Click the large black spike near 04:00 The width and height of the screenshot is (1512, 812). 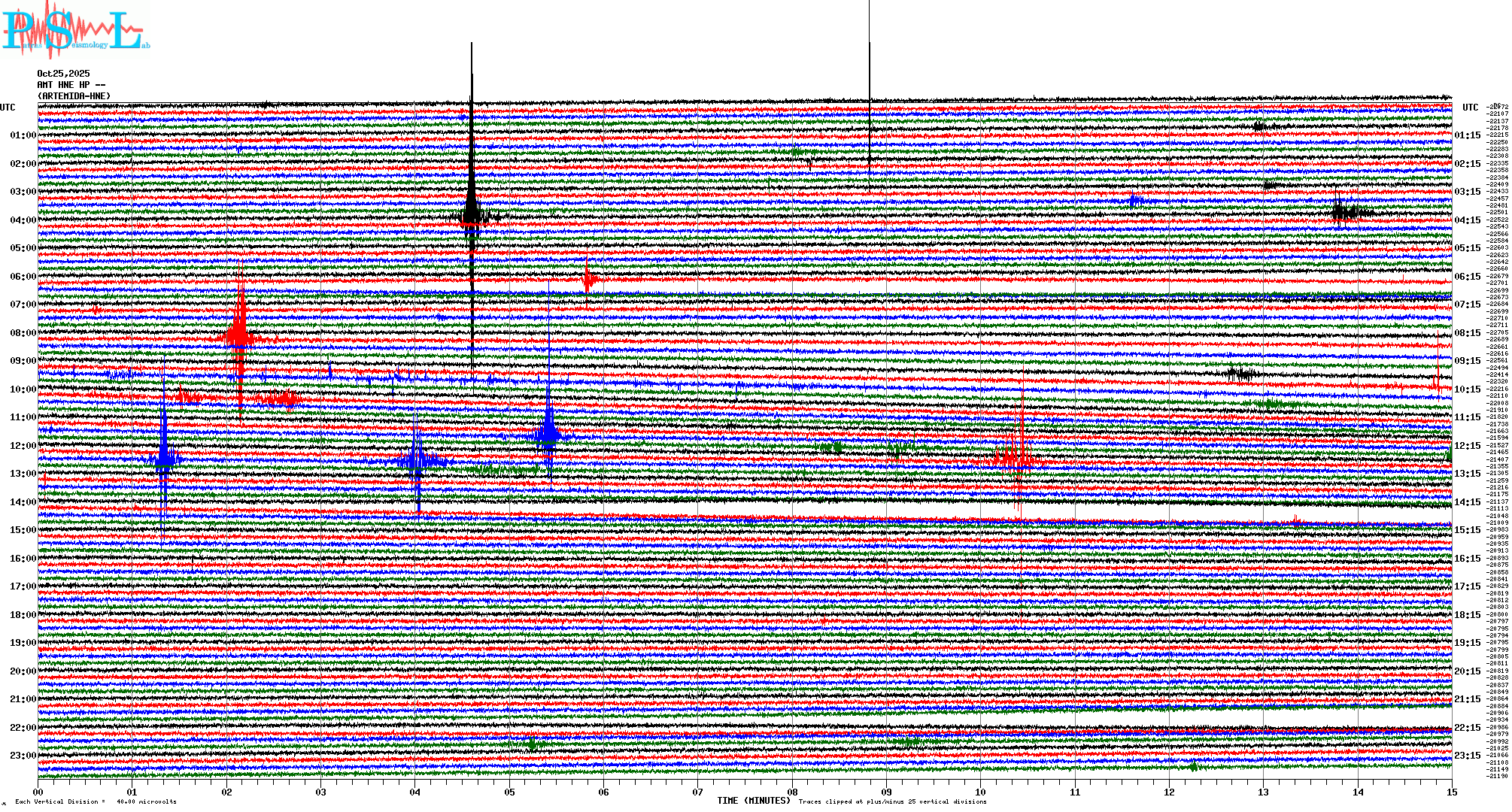click(472, 214)
